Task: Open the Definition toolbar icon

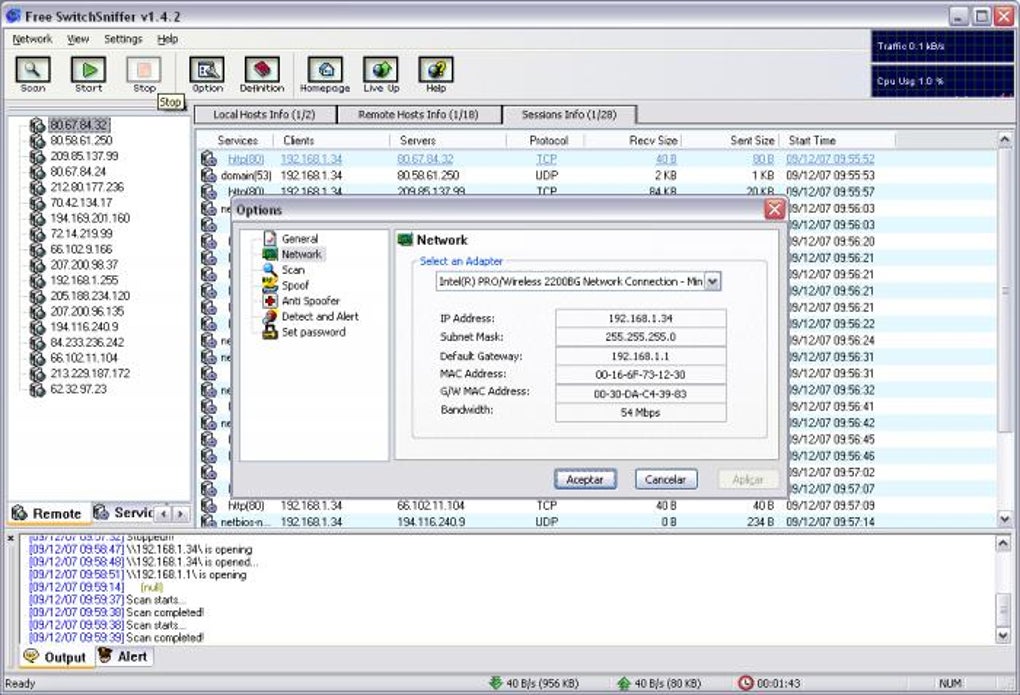Action: pyautogui.click(x=262, y=75)
